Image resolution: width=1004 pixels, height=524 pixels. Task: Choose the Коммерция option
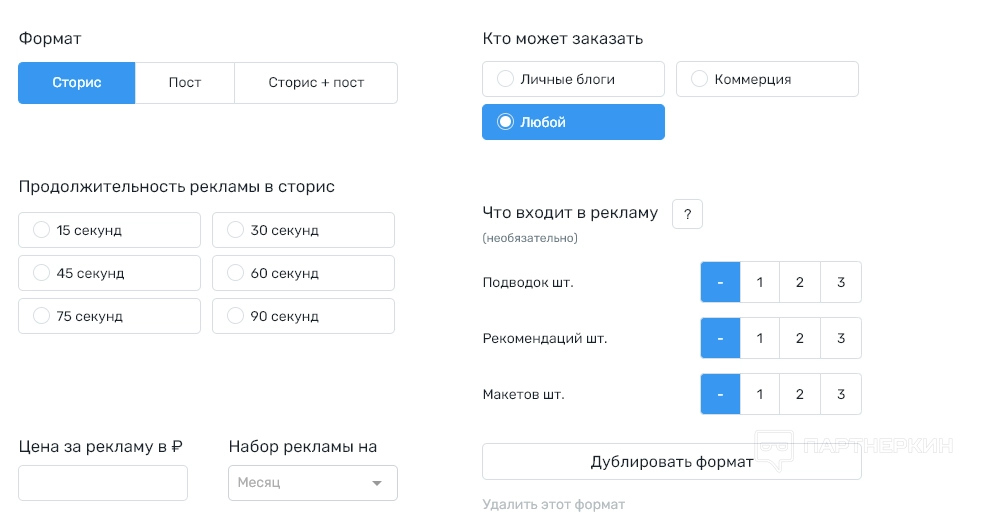tap(700, 79)
